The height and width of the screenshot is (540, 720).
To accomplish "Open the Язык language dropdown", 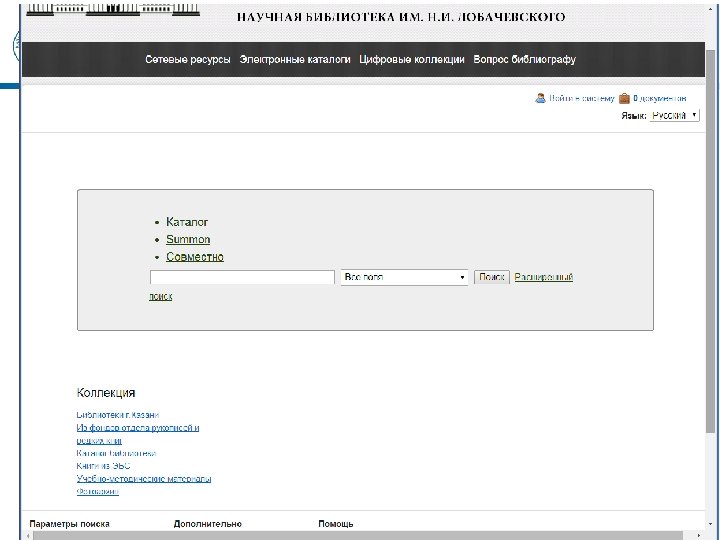I will (674, 115).
